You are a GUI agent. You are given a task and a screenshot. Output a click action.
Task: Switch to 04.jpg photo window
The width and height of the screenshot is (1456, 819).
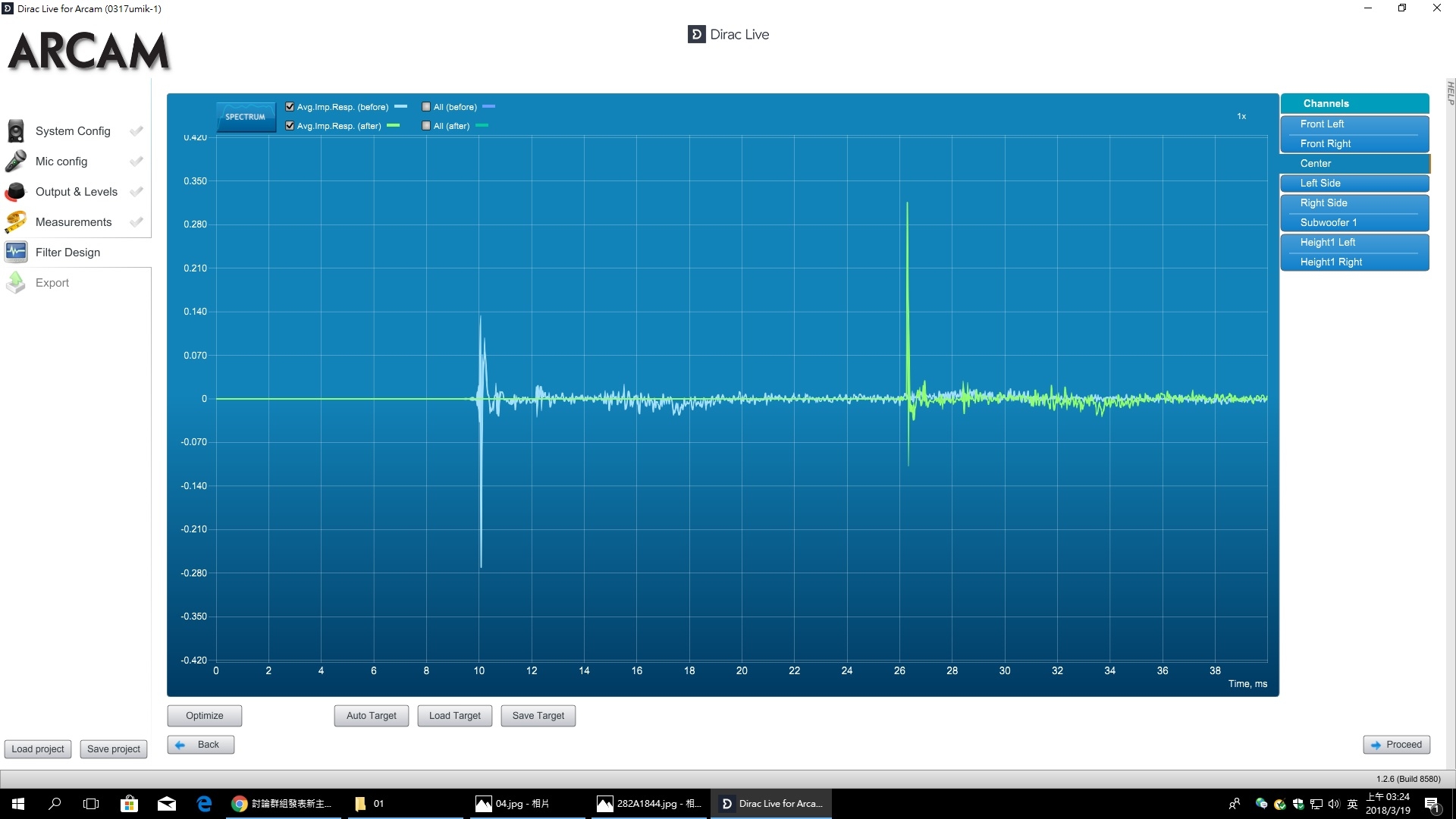click(x=527, y=804)
